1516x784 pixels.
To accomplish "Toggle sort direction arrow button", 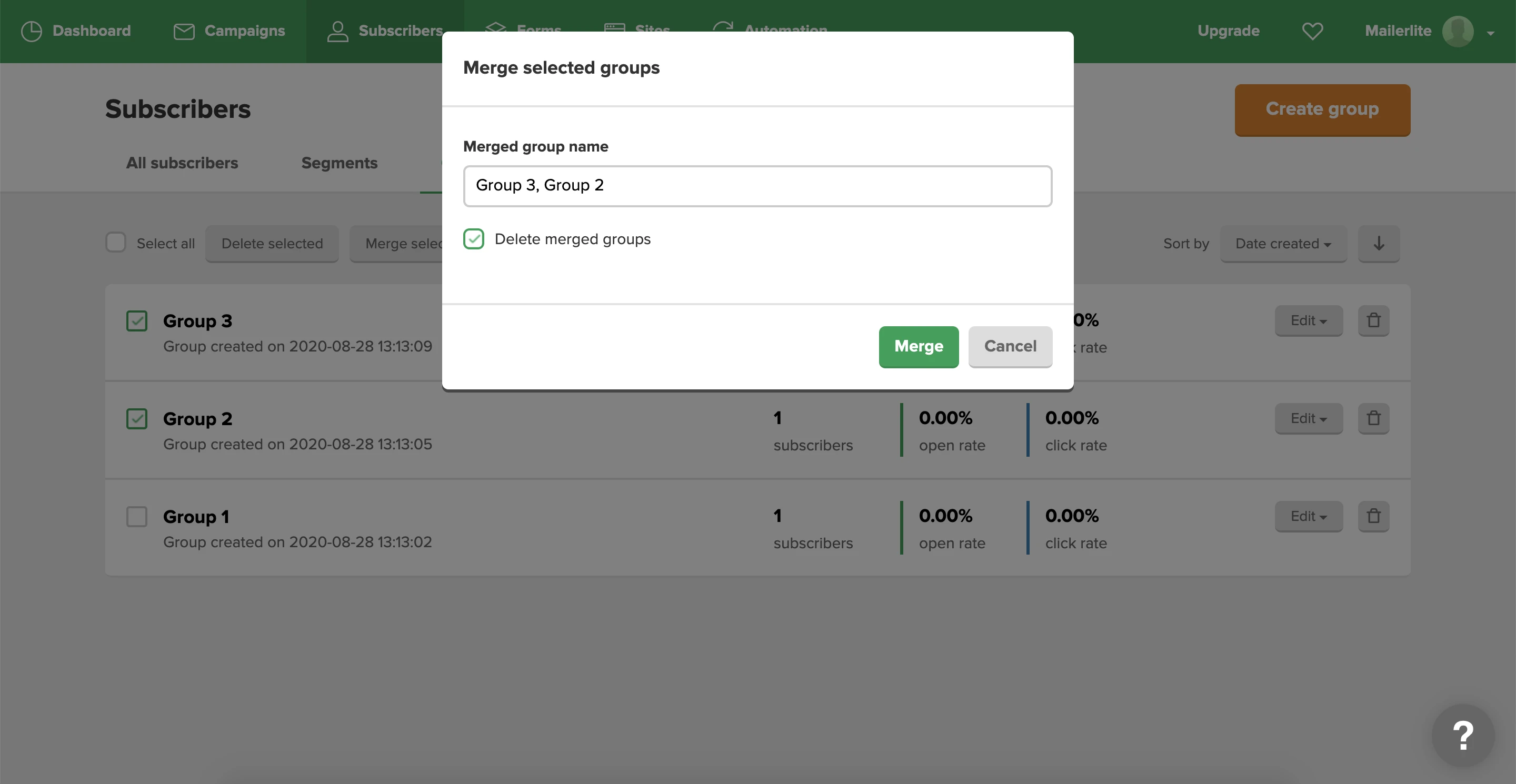I will (x=1378, y=244).
